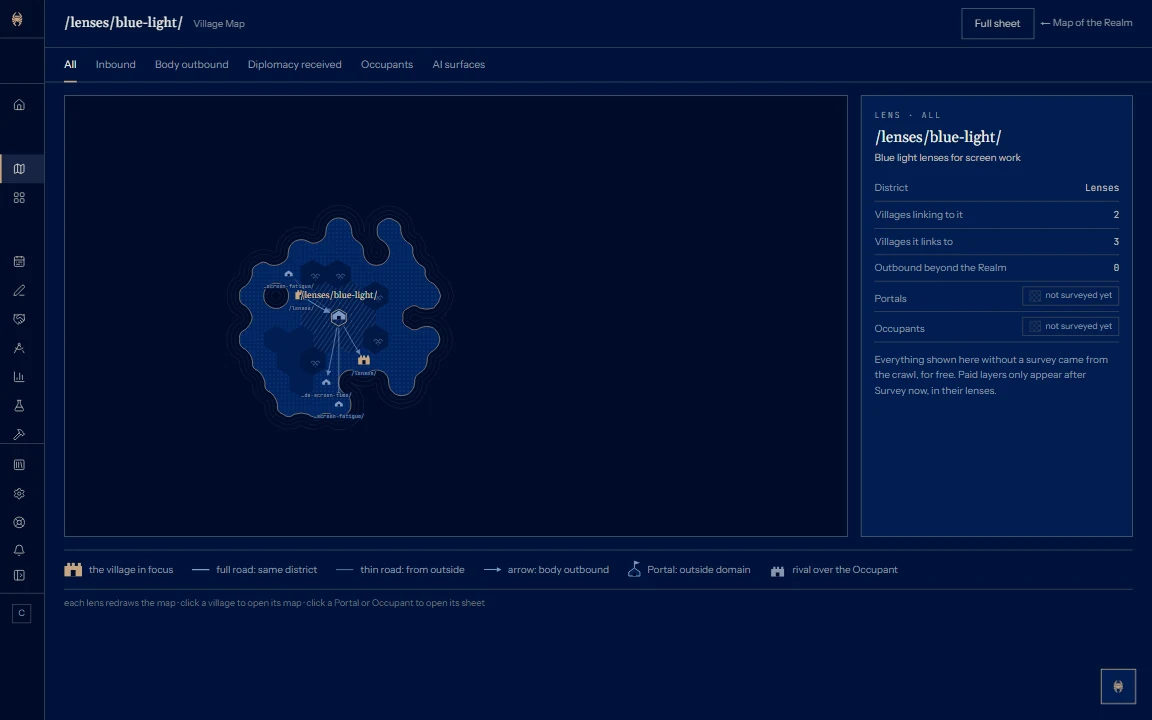The height and width of the screenshot is (720, 1152).
Task: Go back via Map of the Realm link
Action: 1086,23
